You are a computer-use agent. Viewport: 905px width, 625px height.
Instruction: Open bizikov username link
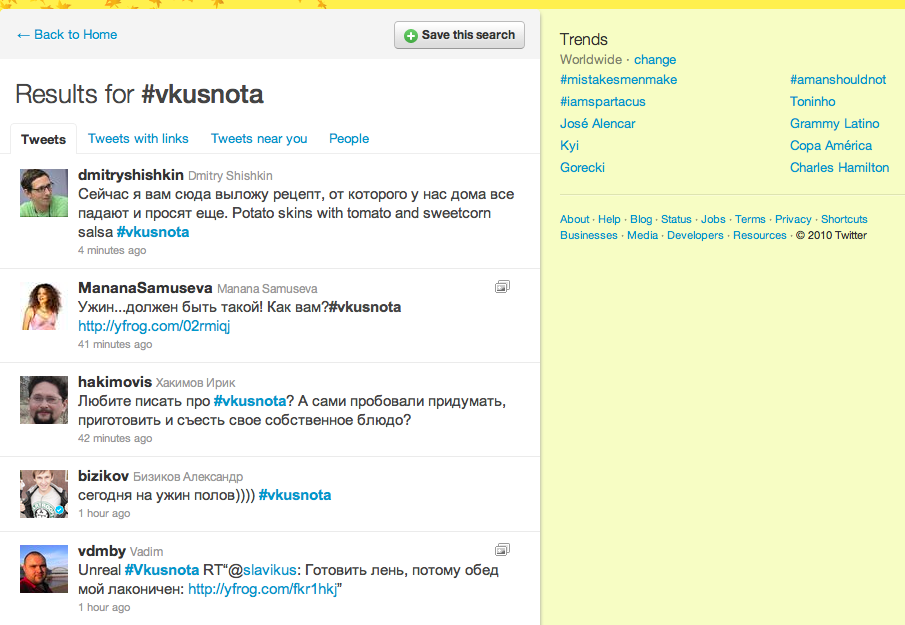[x=103, y=476]
